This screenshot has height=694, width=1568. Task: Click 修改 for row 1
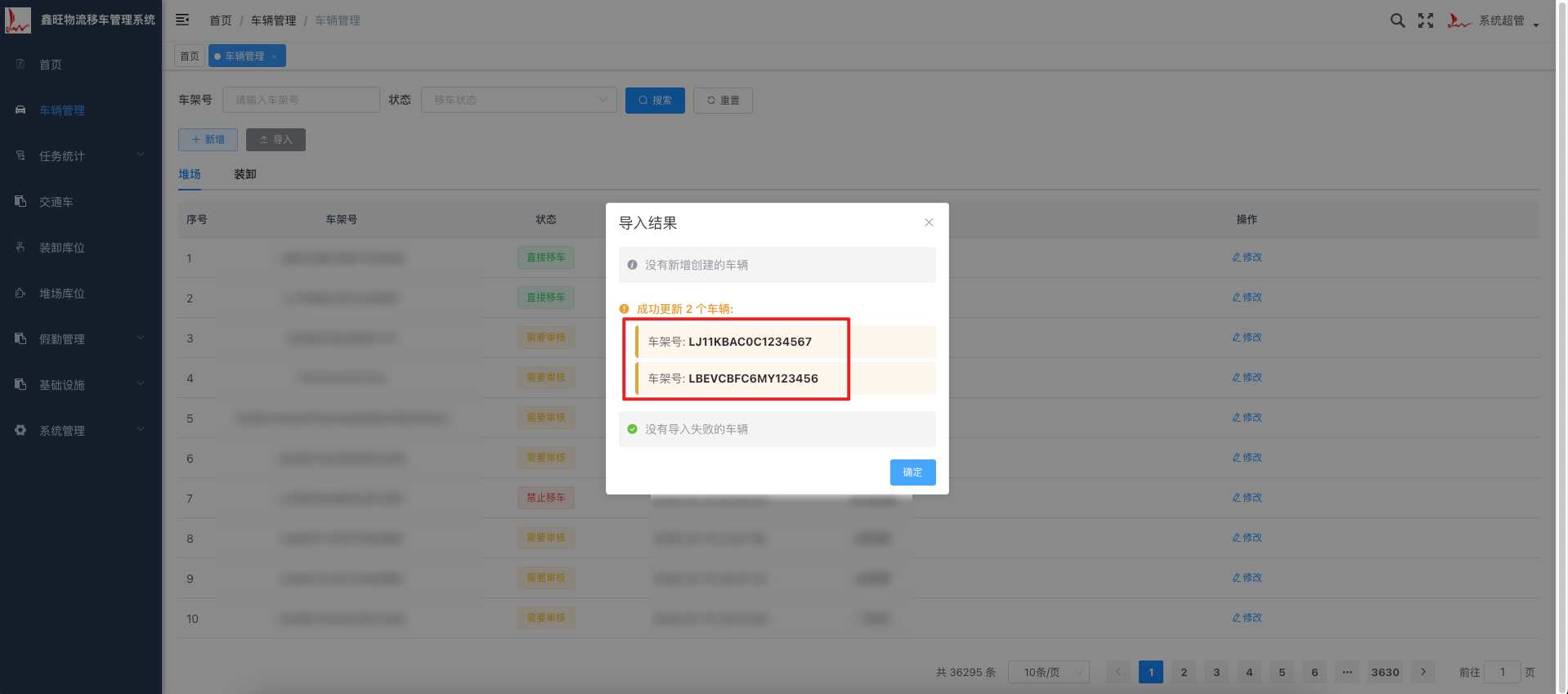pyautogui.click(x=1247, y=257)
